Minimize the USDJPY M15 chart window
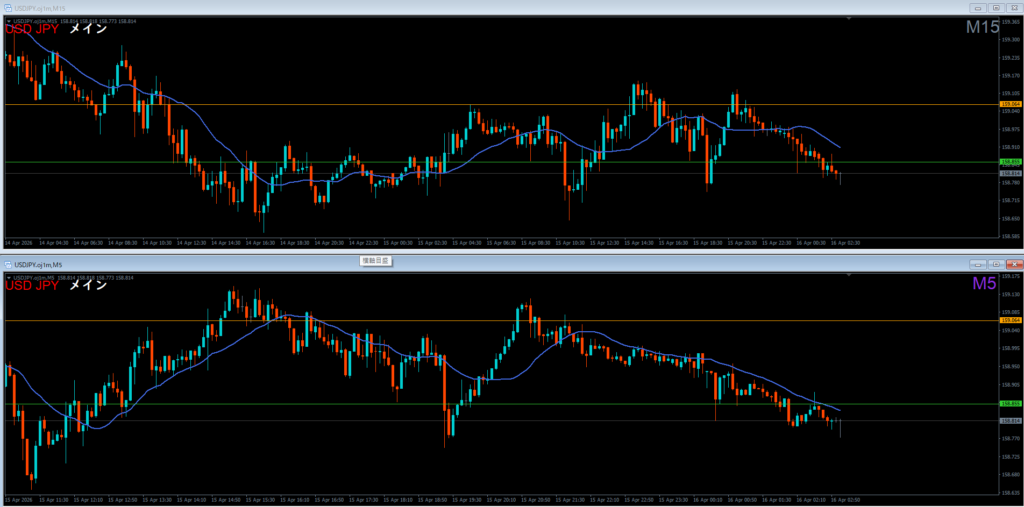 click(x=977, y=8)
